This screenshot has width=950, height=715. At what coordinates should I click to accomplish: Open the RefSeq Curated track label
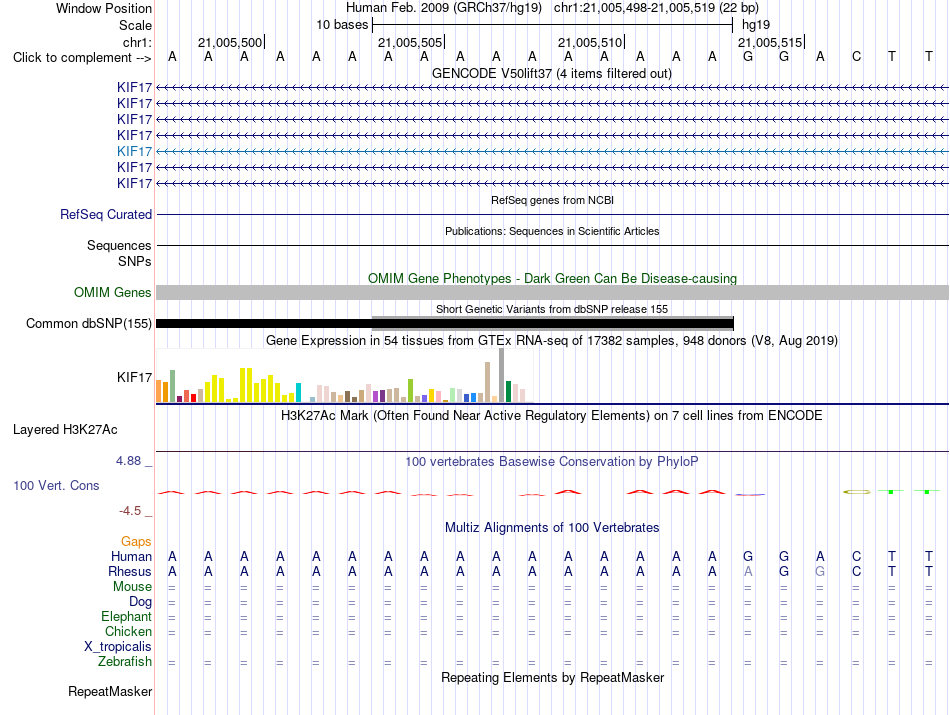point(106,214)
